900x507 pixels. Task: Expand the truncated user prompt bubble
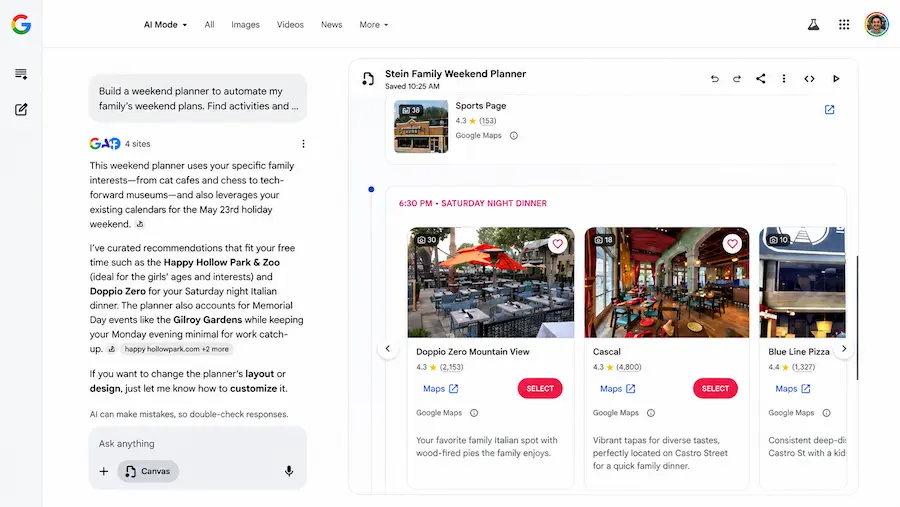[197, 98]
